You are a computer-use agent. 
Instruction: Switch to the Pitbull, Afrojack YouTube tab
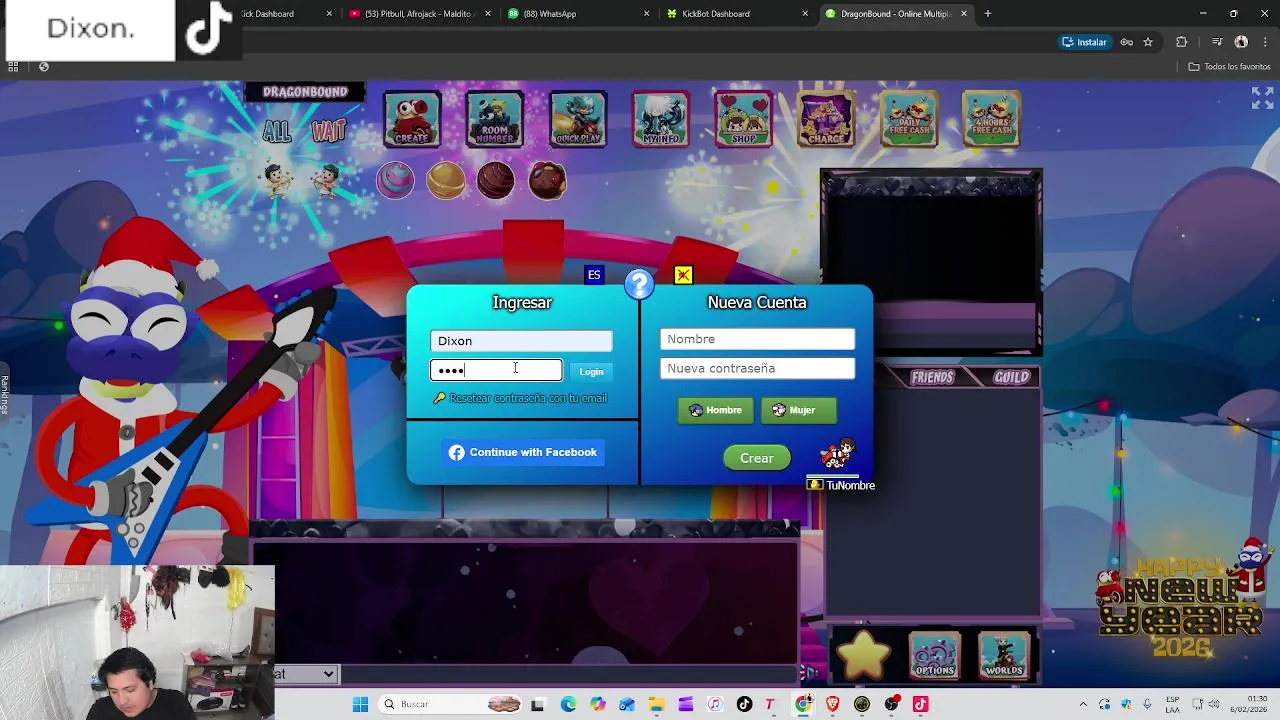(420, 14)
